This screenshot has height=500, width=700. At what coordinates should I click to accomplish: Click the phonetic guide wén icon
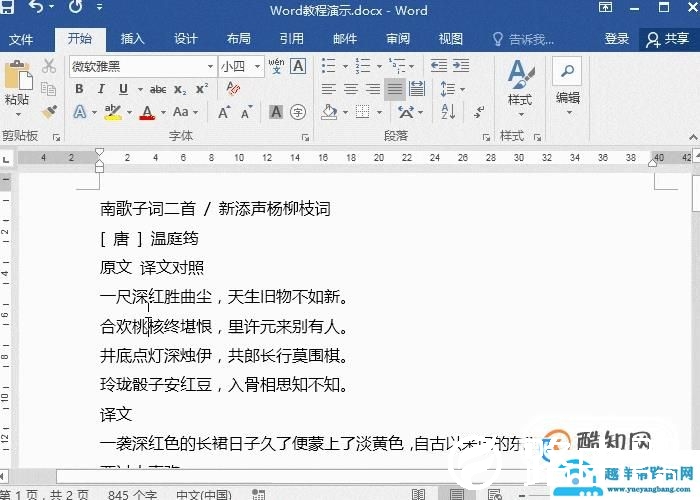tap(276, 66)
